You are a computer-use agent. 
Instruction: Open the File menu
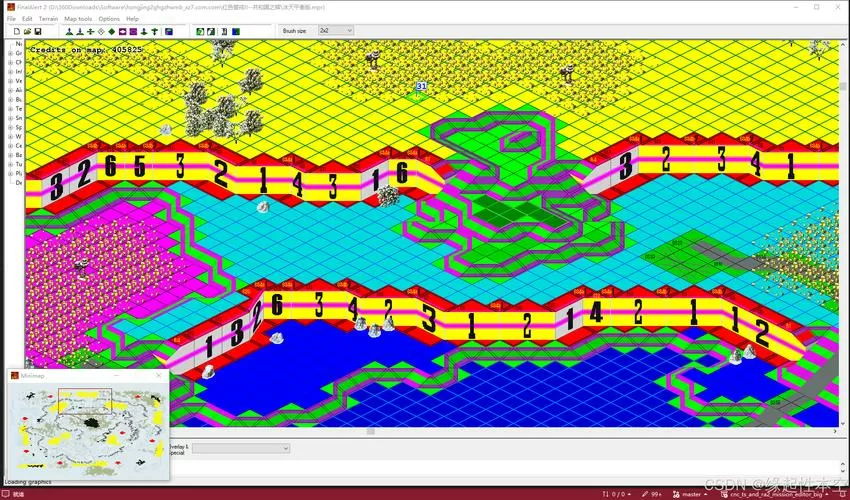(x=11, y=19)
